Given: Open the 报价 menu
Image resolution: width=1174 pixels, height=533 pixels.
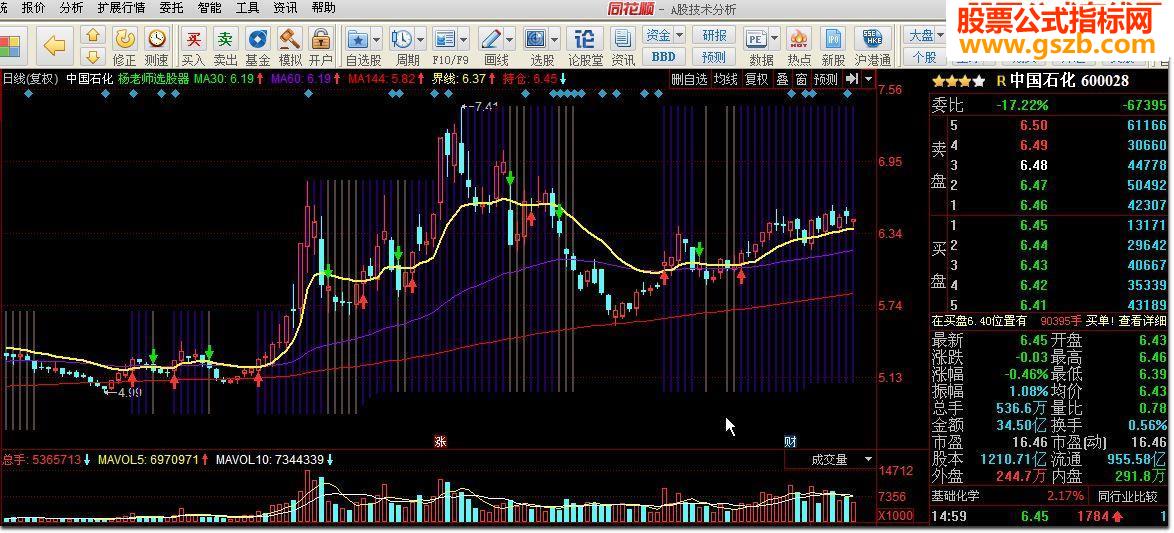Looking at the screenshot, I should [x=33, y=8].
